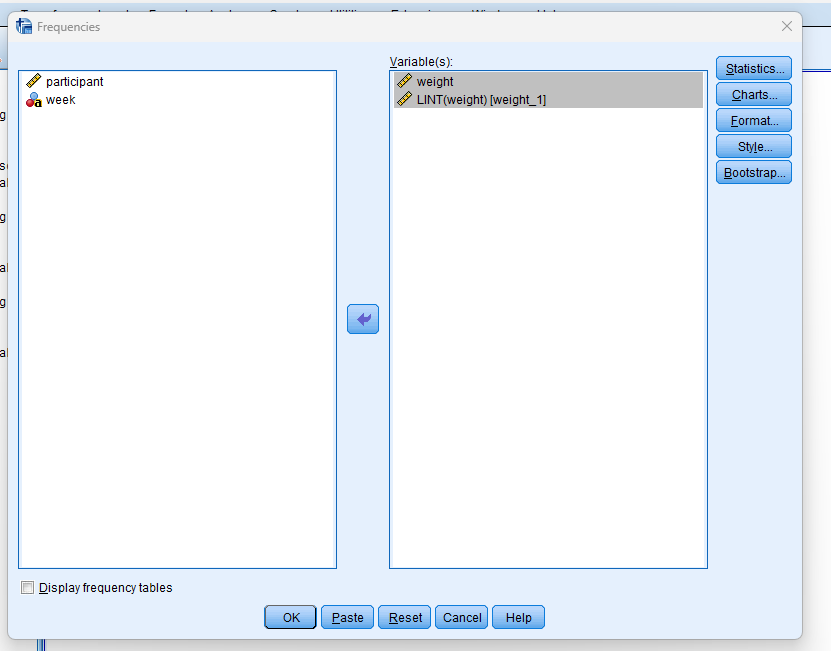Select the LINT(weight) [weight_1] entry text
This screenshot has height=651, width=831.
click(x=481, y=99)
